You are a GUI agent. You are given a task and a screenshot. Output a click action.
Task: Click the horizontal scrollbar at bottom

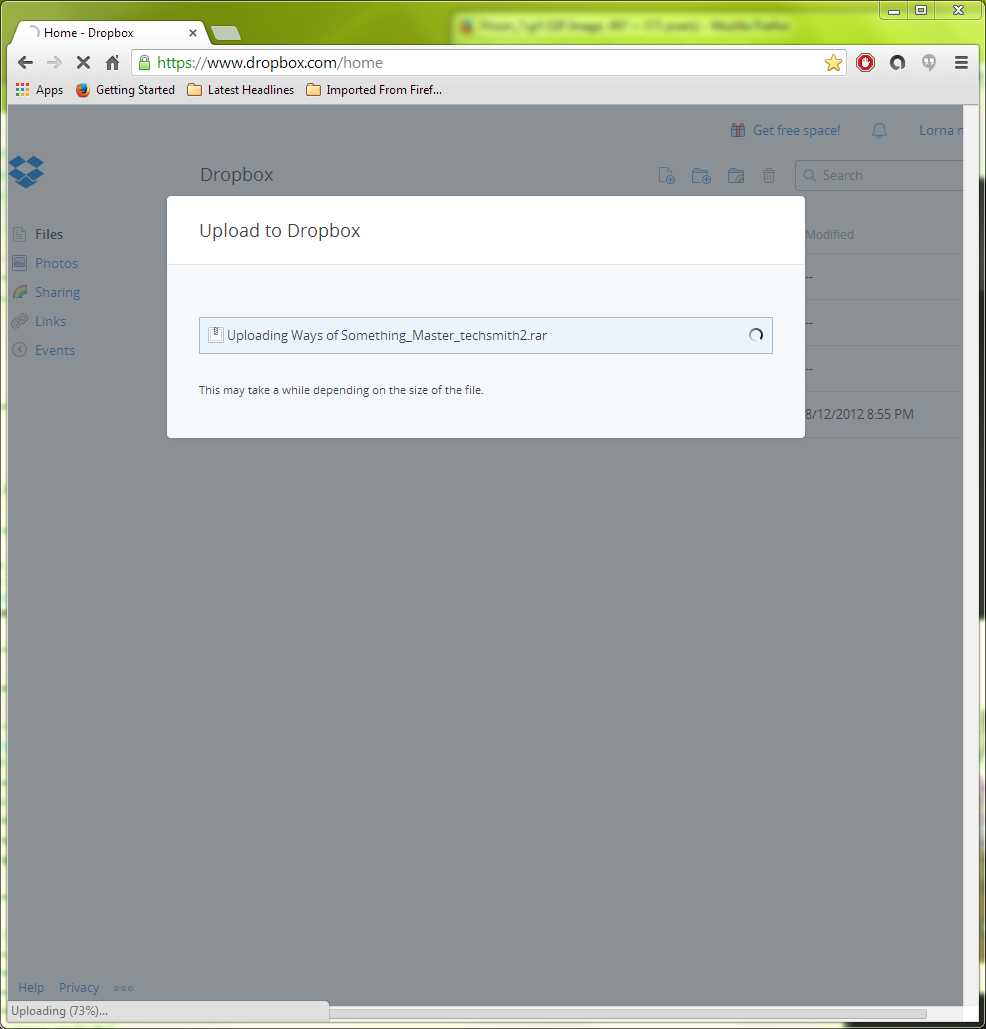point(627,1014)
